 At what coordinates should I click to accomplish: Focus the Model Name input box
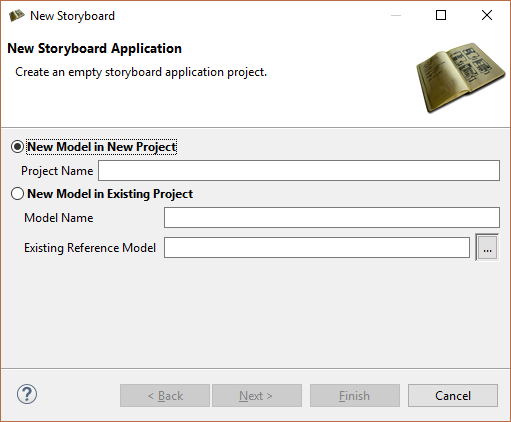click(332, 217)
